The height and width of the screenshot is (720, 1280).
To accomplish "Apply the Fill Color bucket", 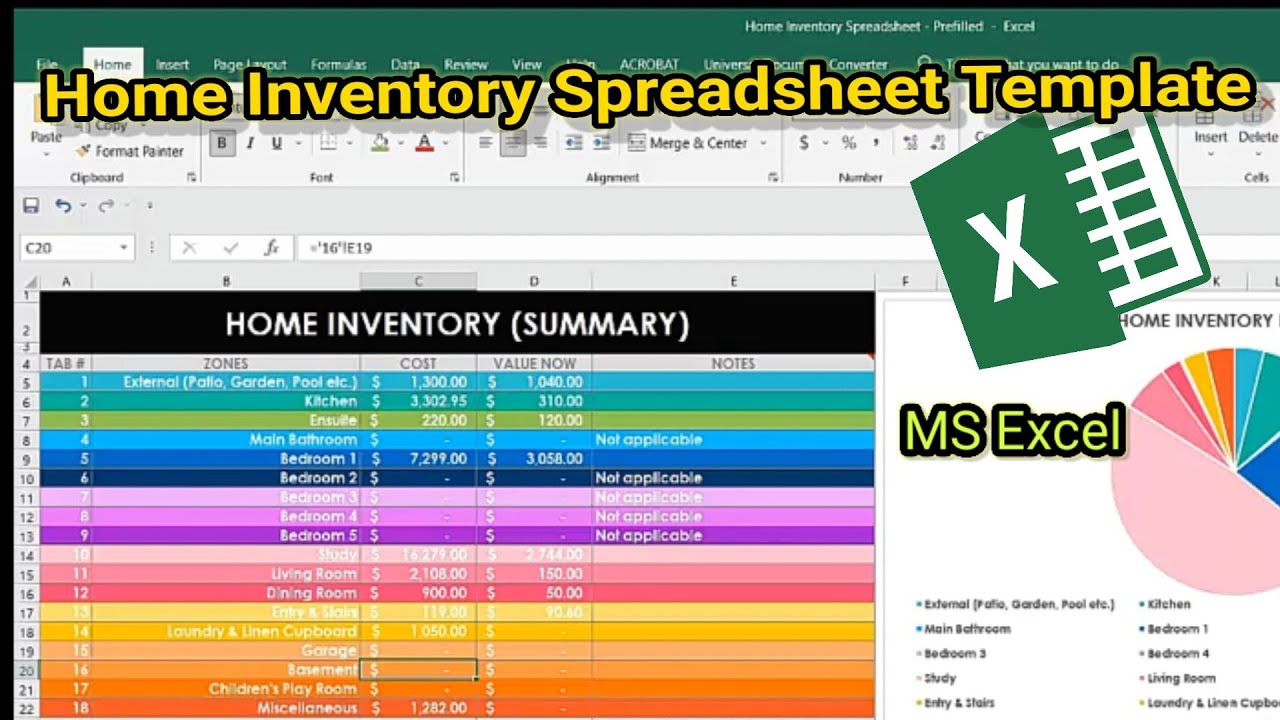I will [379, 143].
